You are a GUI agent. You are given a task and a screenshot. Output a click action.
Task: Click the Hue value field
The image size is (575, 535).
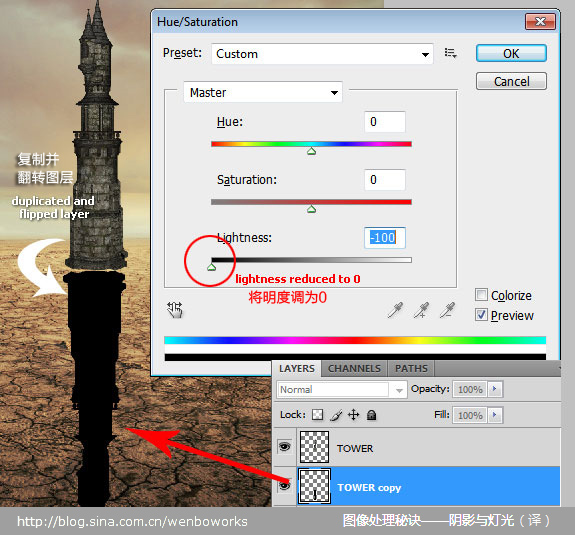click(385, 122)
